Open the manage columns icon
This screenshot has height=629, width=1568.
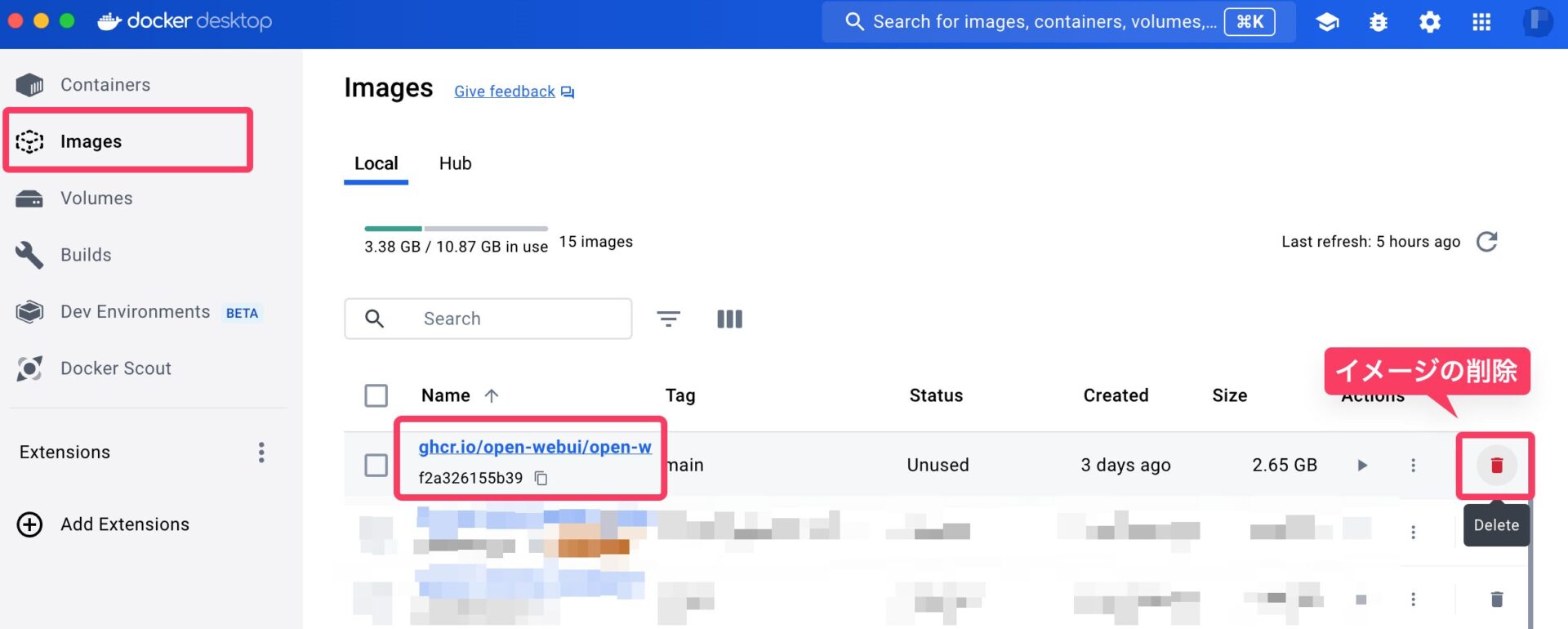coord(729,319)
